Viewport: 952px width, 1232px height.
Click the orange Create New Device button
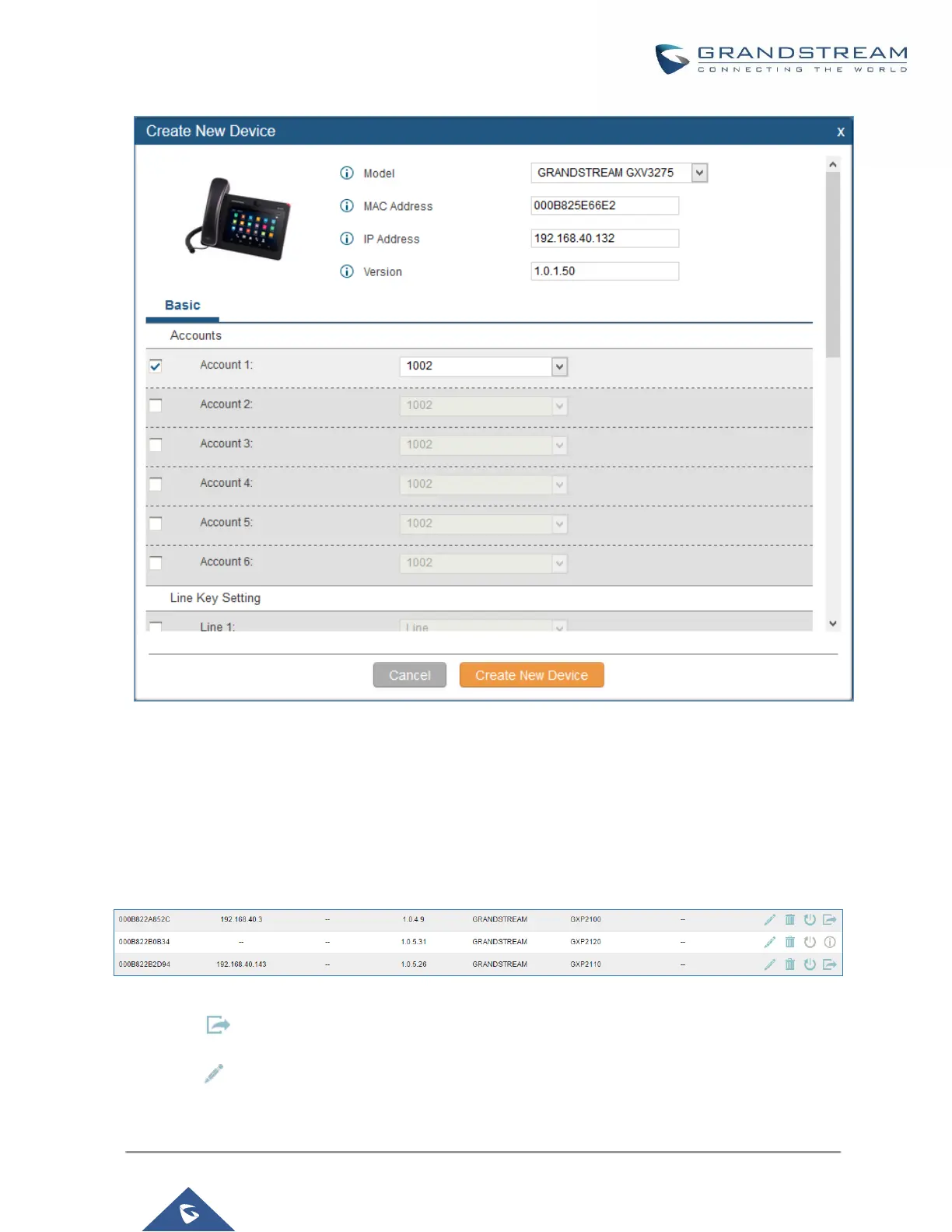click(532, 675)
